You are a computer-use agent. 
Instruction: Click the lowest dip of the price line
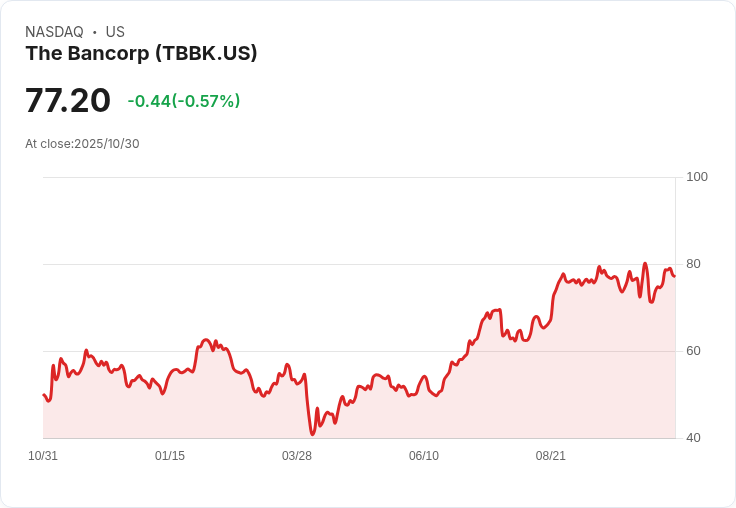(312, 434)
